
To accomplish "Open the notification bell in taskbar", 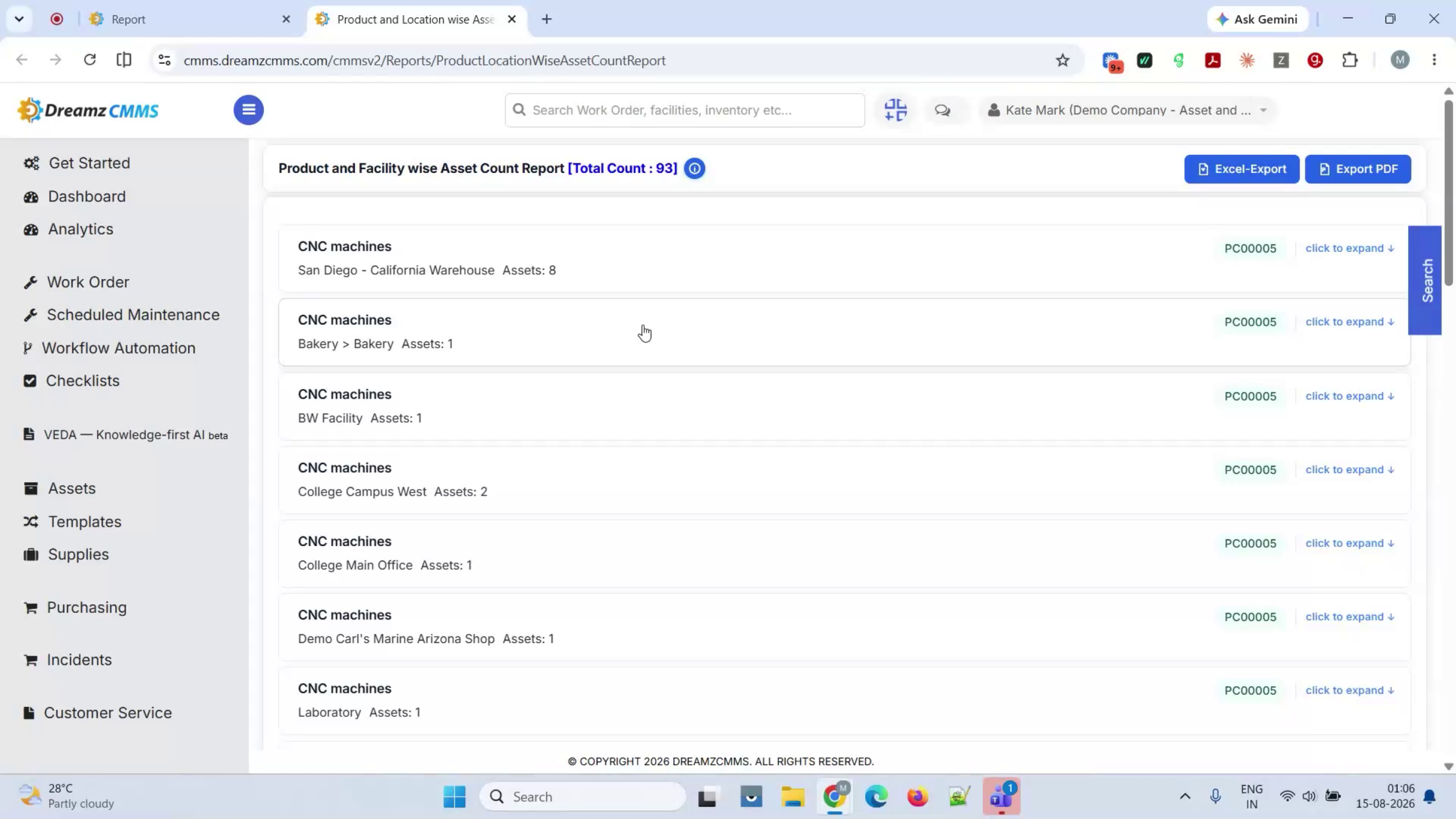I will (1429, 796).
